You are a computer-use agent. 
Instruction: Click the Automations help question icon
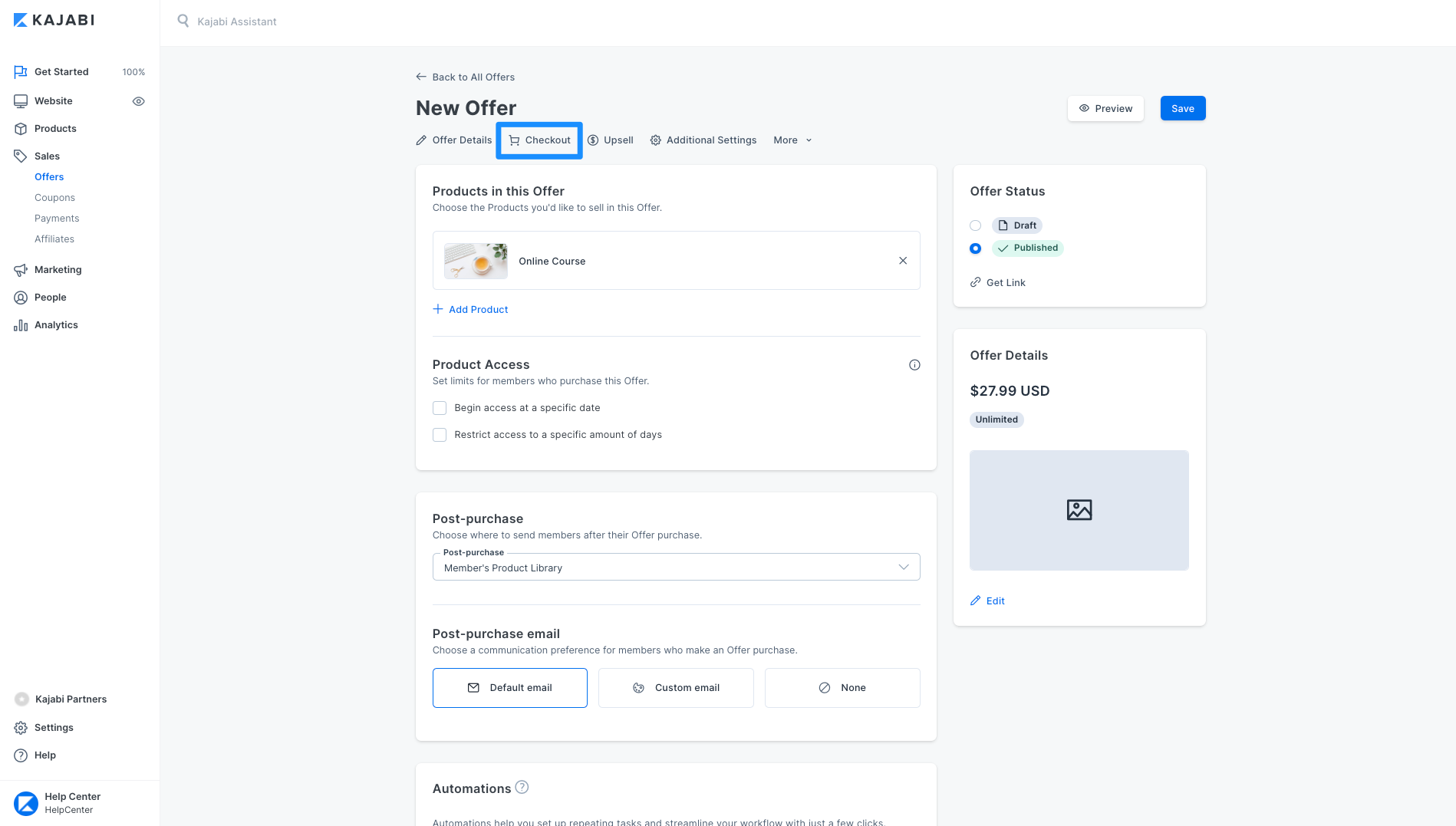click(522, 787)
